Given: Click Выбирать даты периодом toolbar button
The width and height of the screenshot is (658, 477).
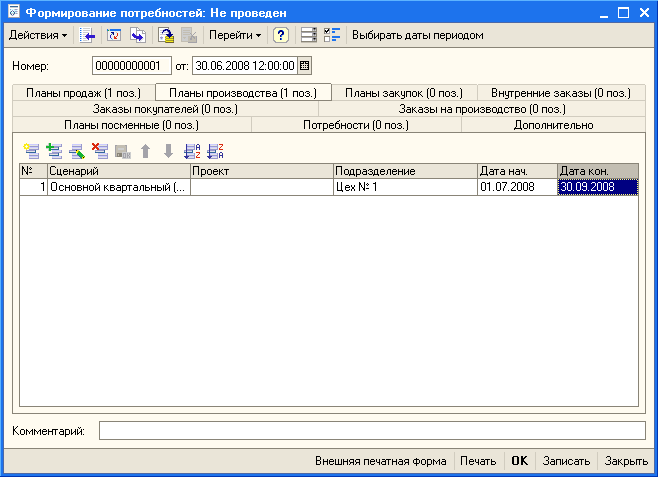Looking at the screenshot, I should [x=417, y=35].
